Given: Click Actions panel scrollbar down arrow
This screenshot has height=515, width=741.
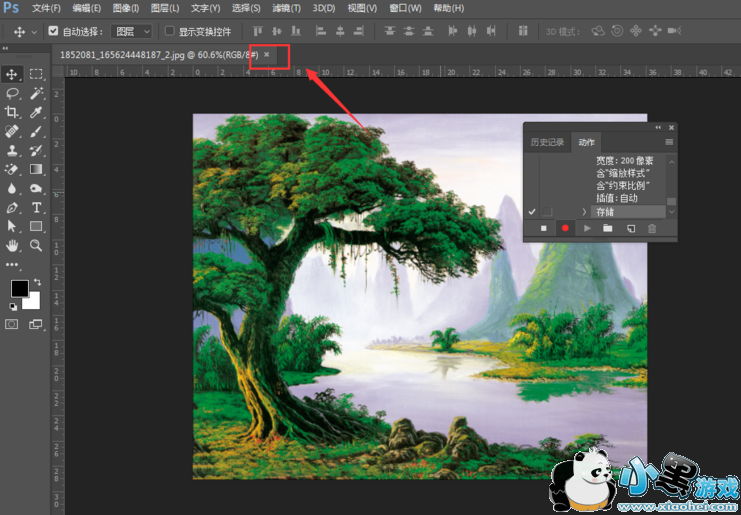Looking at the screenshot, I should tap(672, 212).
